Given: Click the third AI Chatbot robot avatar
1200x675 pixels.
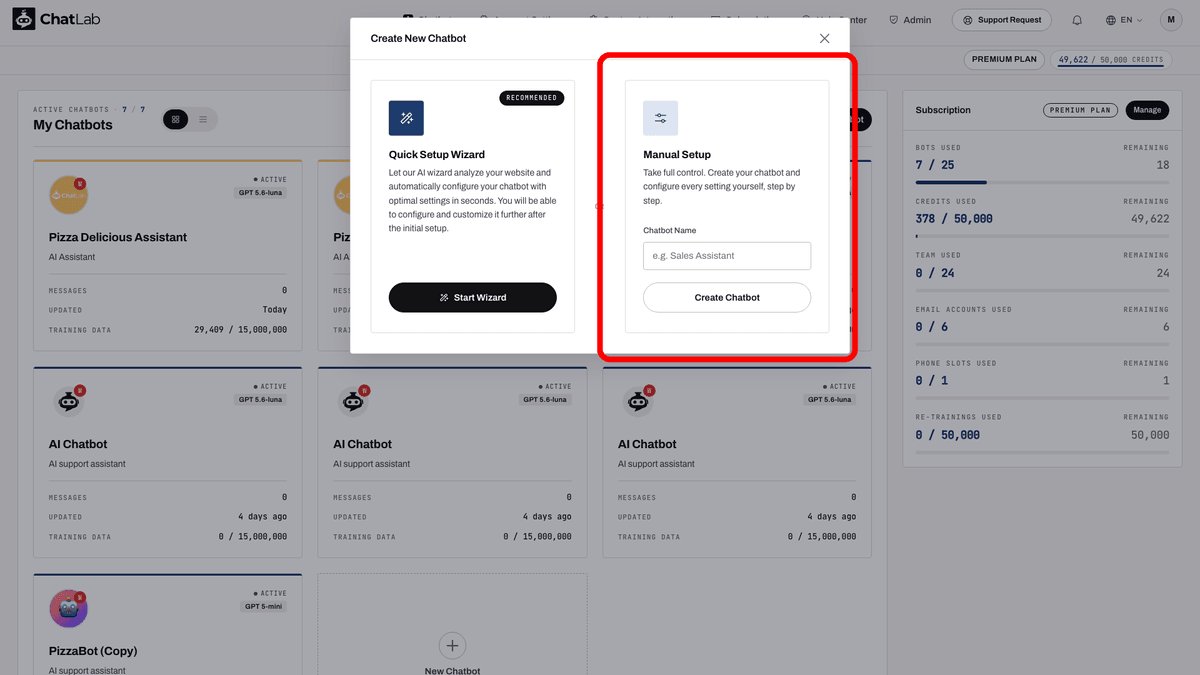Looking at the screenshot, I should (x=637, y=402).
